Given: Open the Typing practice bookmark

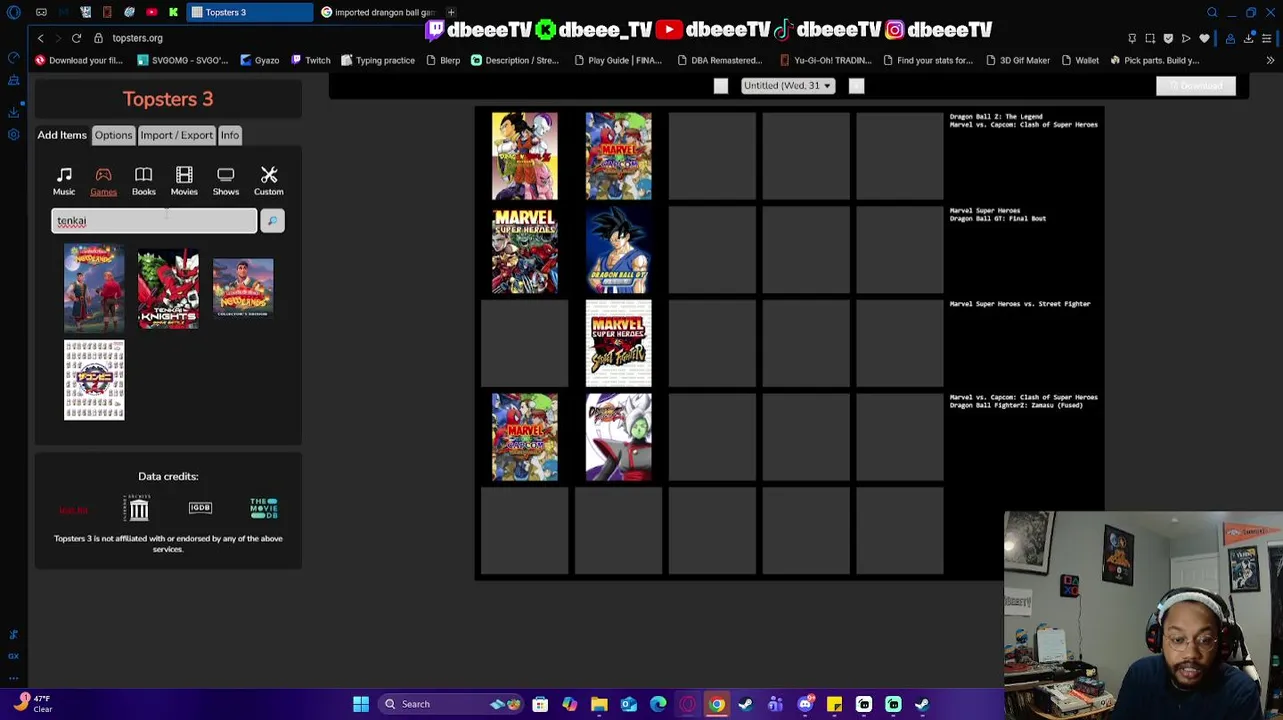Looking at the screenshot, I should 377,60.
